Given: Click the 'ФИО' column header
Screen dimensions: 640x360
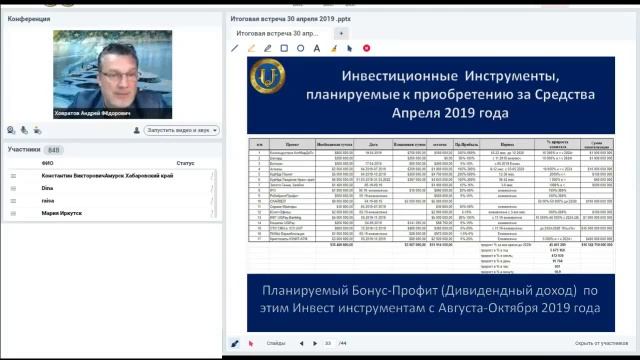Looking at the screenshot, I should [x=47, y=163].
